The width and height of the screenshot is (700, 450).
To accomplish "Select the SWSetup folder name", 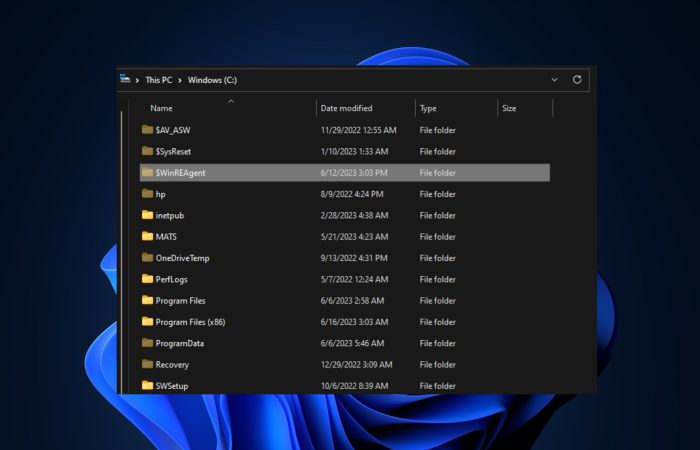I will (x=171, y=386).
